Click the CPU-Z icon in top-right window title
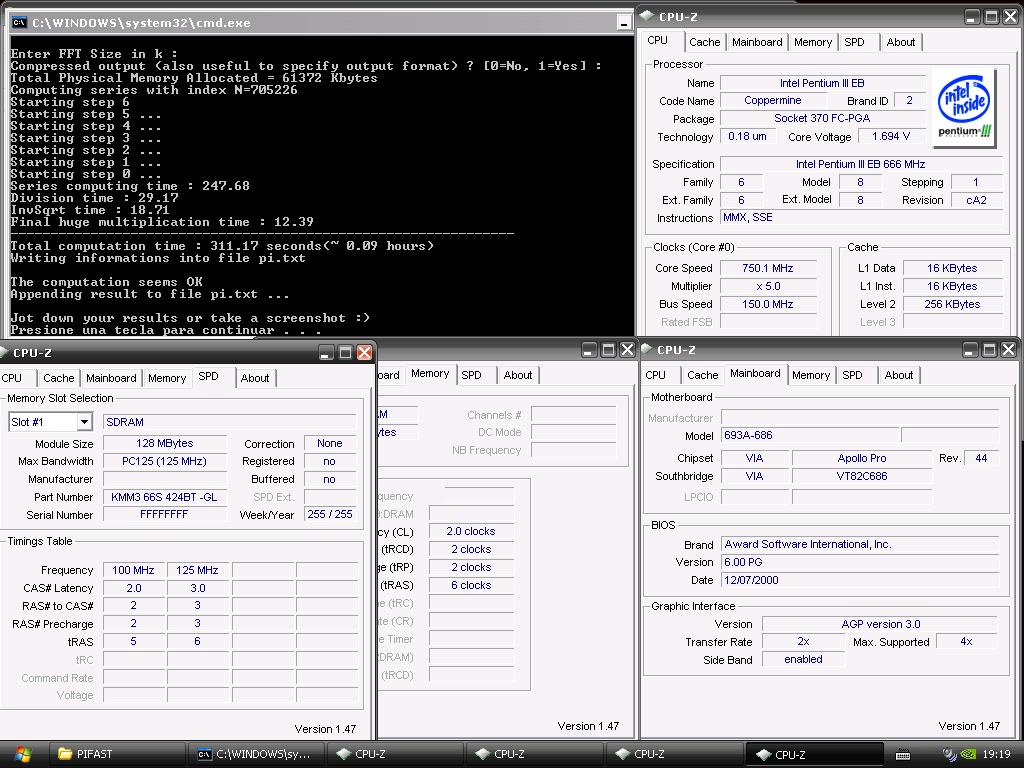1024x768 pixels. pyautogui.click(x=647, y=16)
